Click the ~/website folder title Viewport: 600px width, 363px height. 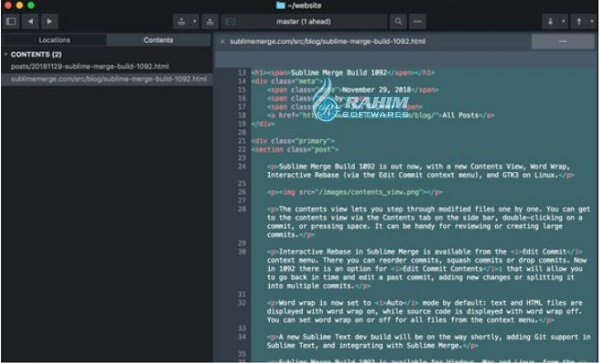pyautogui.click(x=305, y=5)
